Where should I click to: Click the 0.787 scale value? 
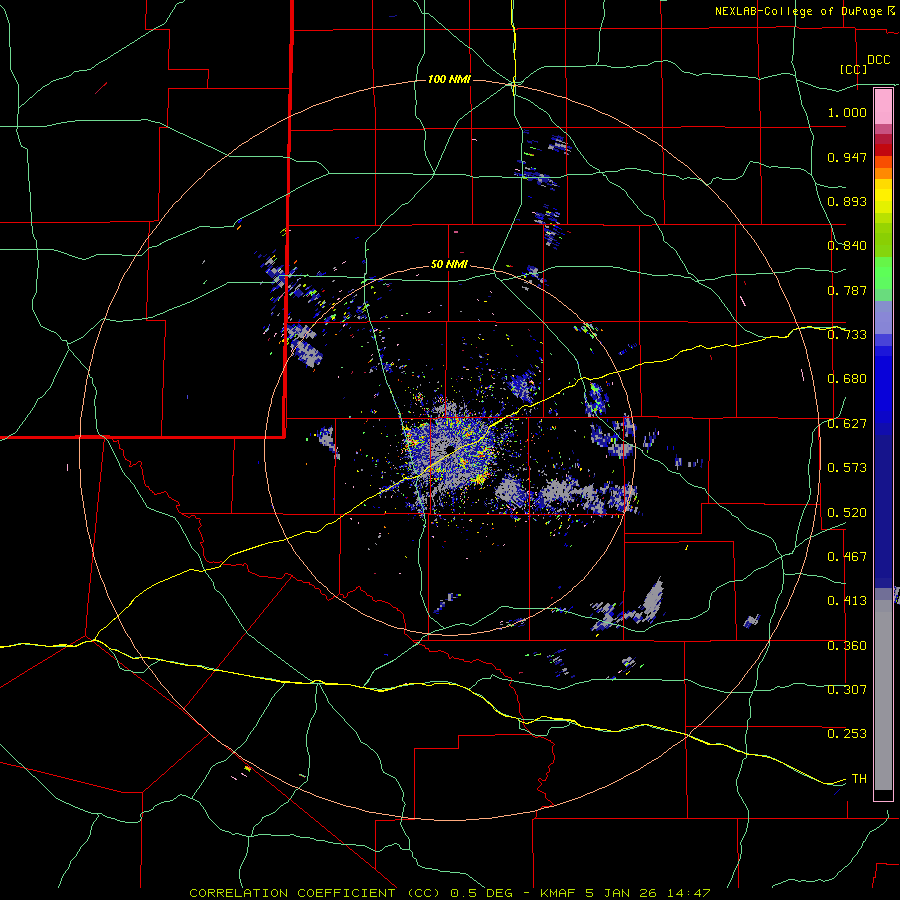click(x=847, y=290)
